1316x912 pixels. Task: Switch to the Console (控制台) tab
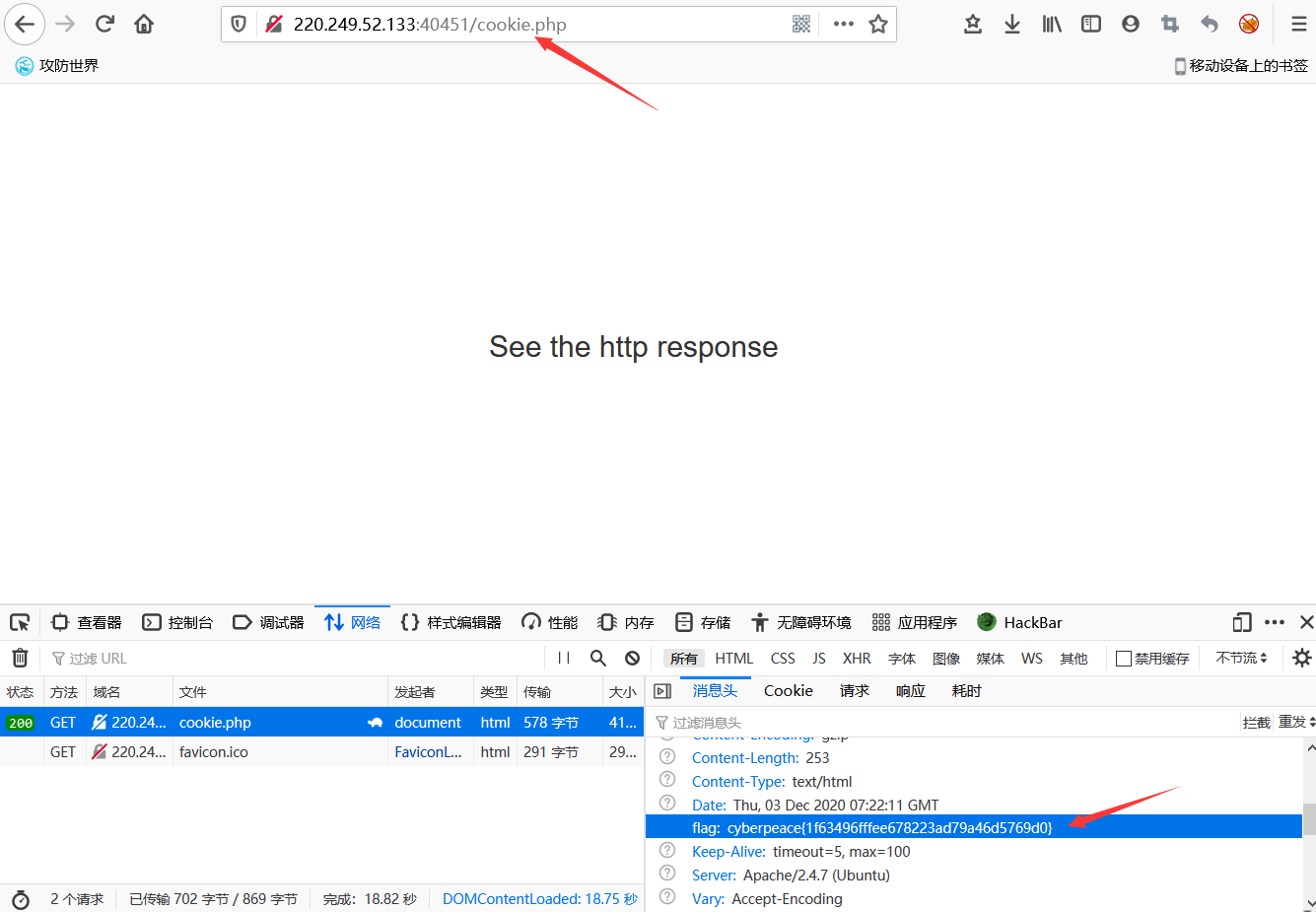point(177,622)
